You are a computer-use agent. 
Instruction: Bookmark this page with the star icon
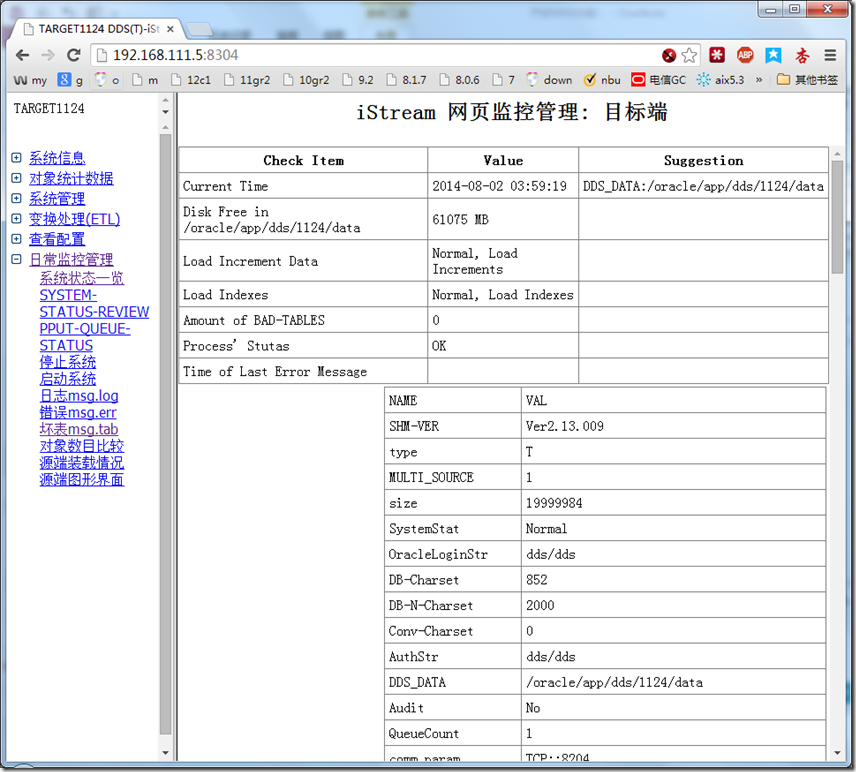[689, 55]
